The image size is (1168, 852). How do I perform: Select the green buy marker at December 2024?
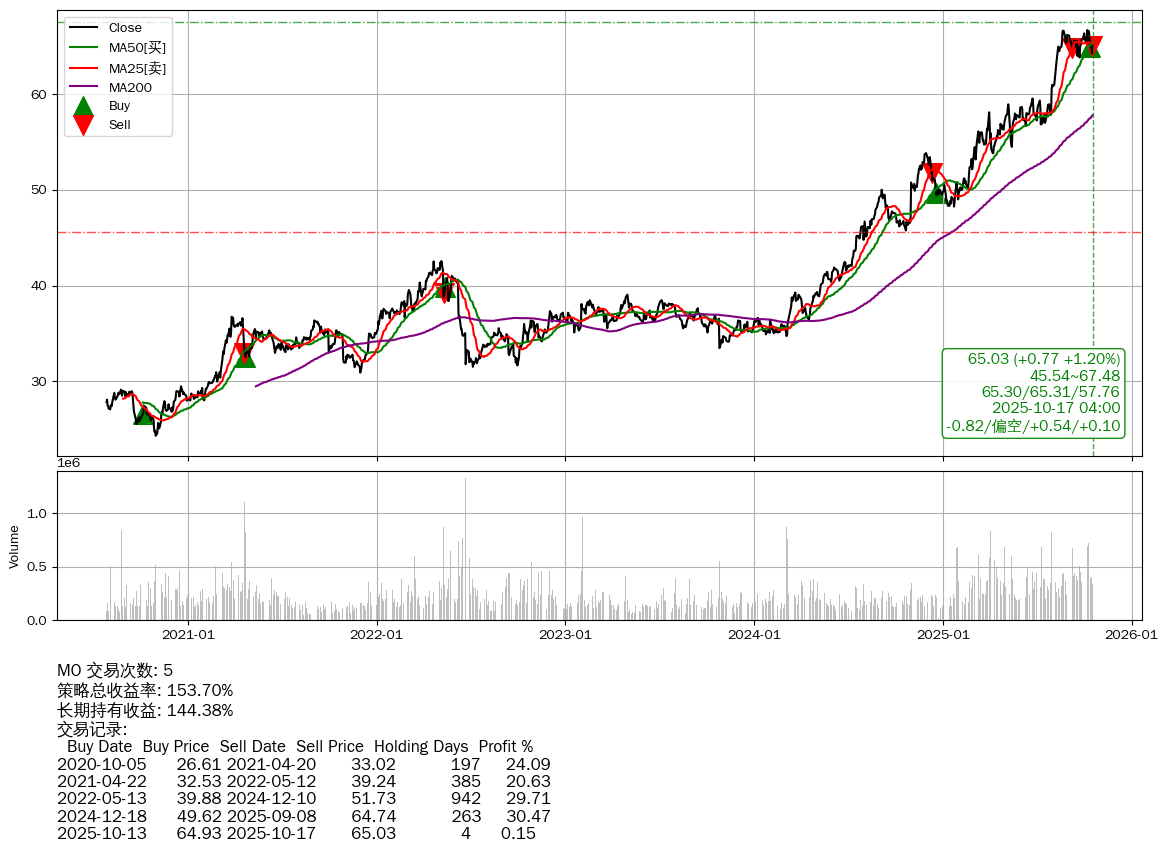coord(936,193)
